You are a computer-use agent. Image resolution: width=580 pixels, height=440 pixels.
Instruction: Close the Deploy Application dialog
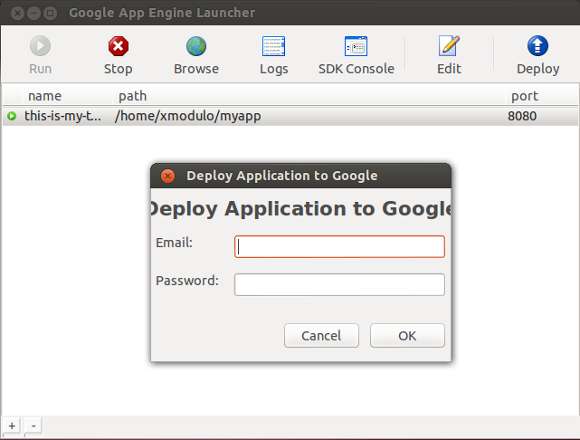pos(168,176)
